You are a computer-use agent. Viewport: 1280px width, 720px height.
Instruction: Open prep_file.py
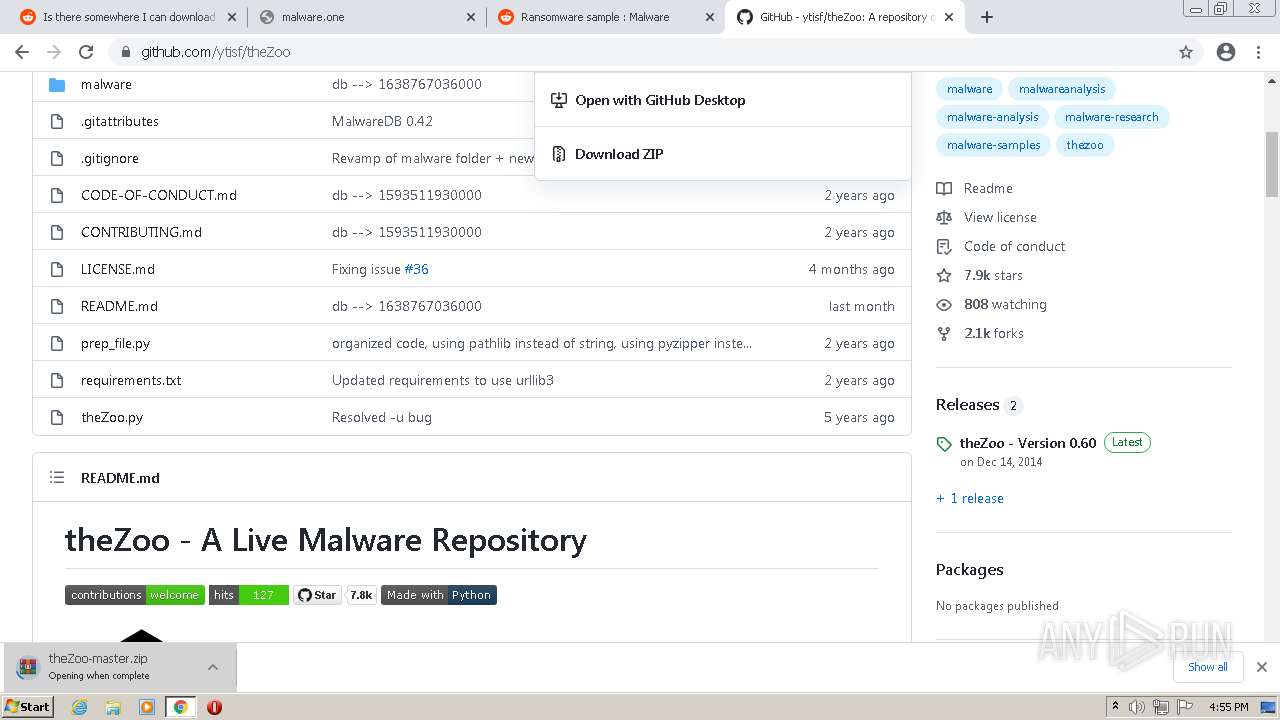point(115,343)
